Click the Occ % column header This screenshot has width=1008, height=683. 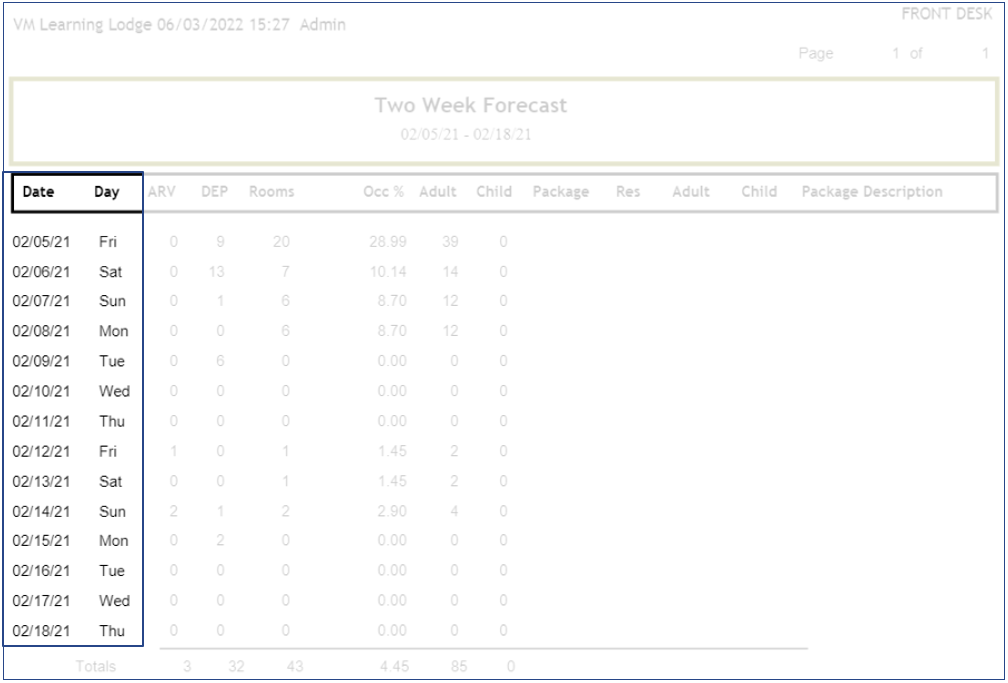[383, 192]
